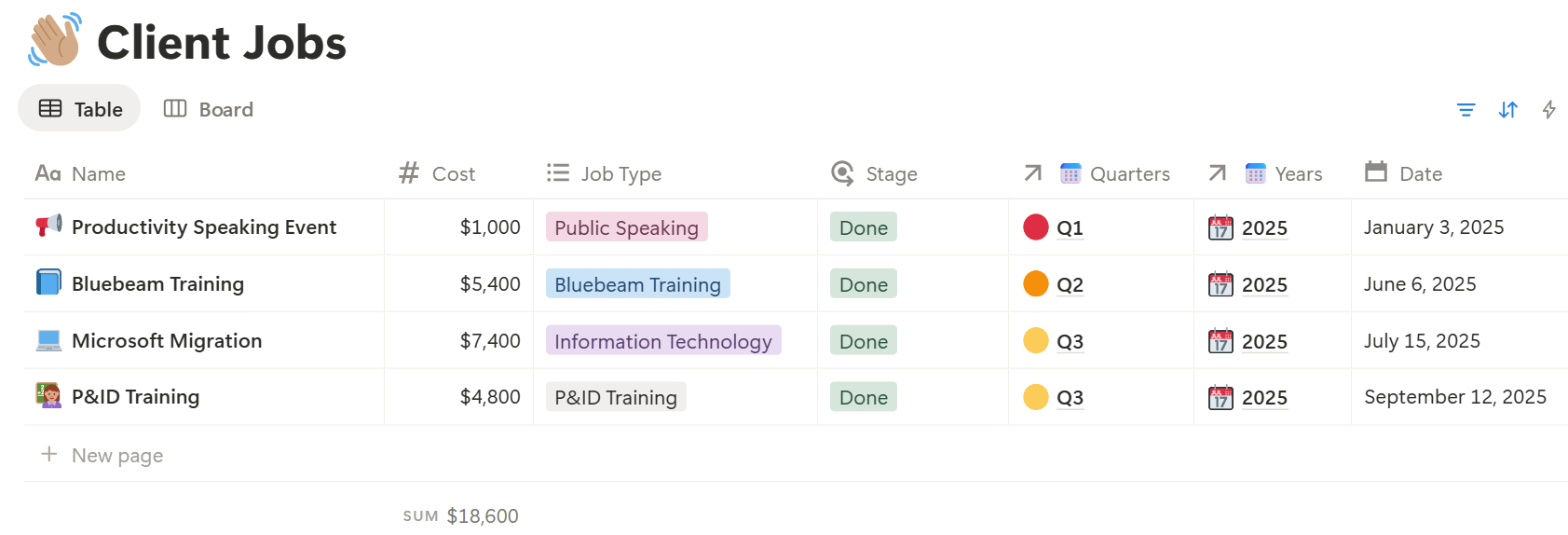
Task: Open the automations lightning bolt icon
Action: pos(1548,110)
